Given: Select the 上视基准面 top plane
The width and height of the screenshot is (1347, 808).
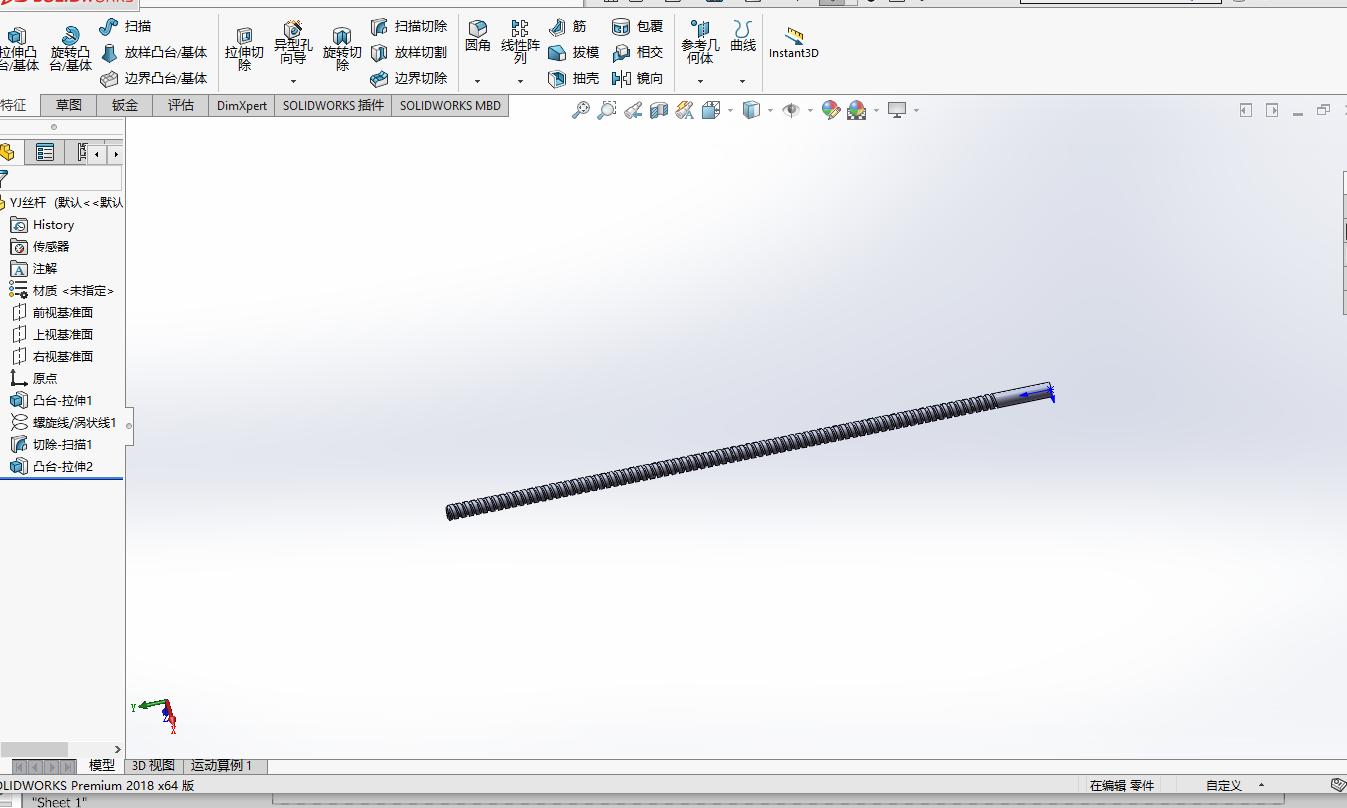Looking at the screenshot, I should click(x=51, y=335).
